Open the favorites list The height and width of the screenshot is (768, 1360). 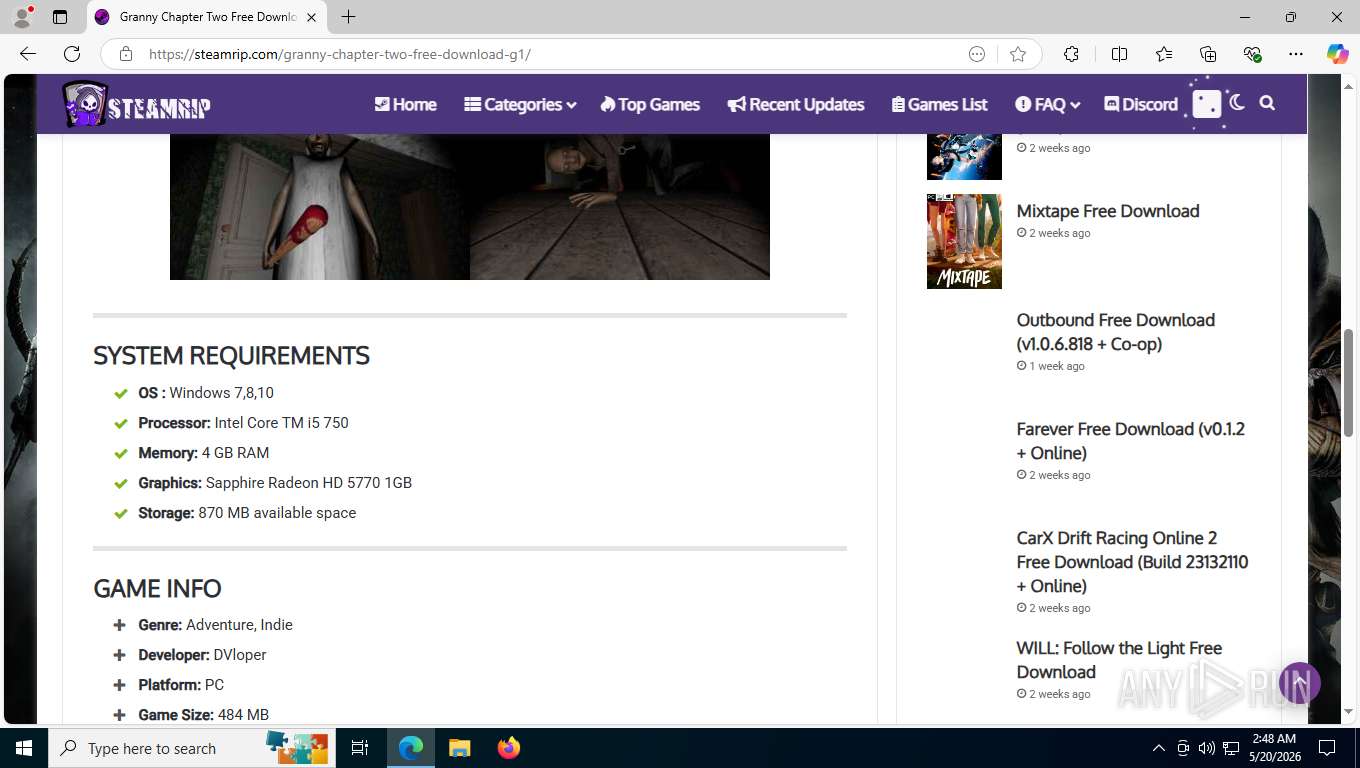click(x=1164, y=54)
